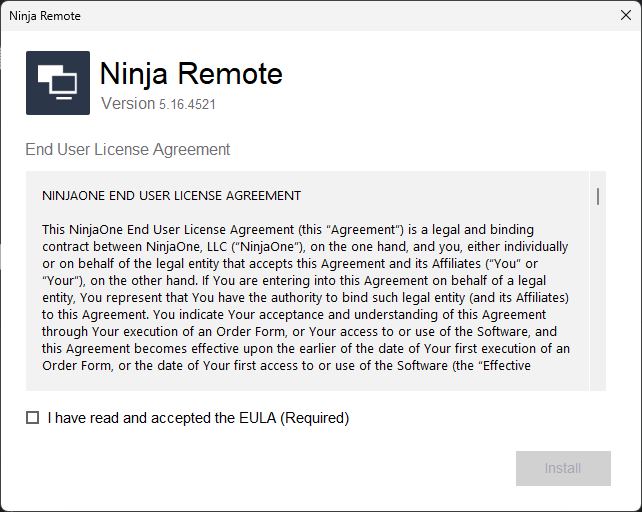
Task: Click the scrollbar track below the thumb
Action: 598,300
